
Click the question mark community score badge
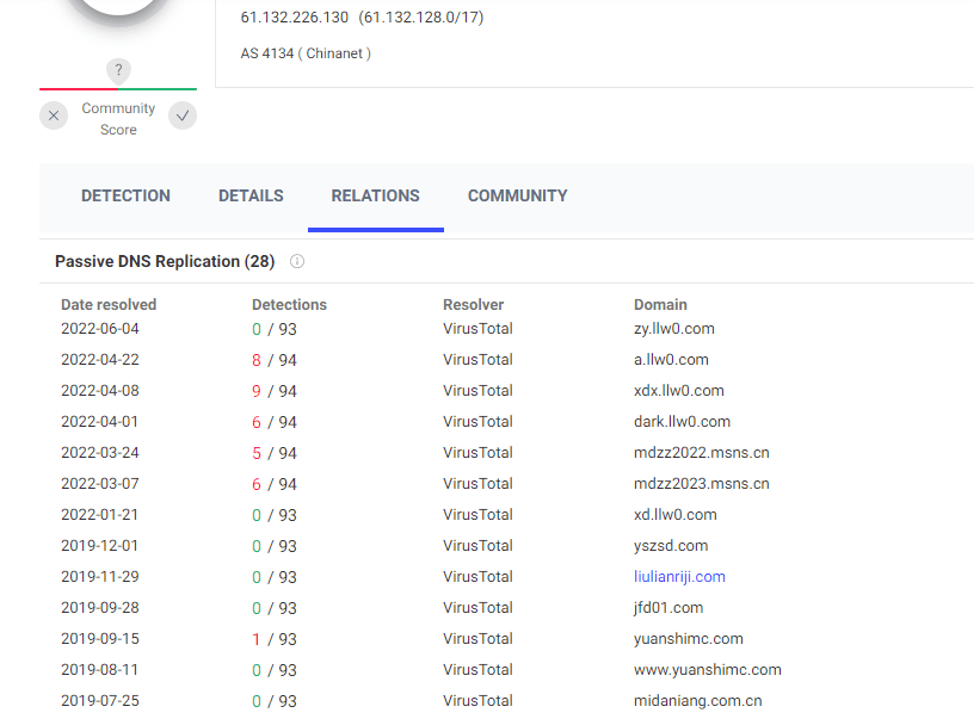[118, 70]
